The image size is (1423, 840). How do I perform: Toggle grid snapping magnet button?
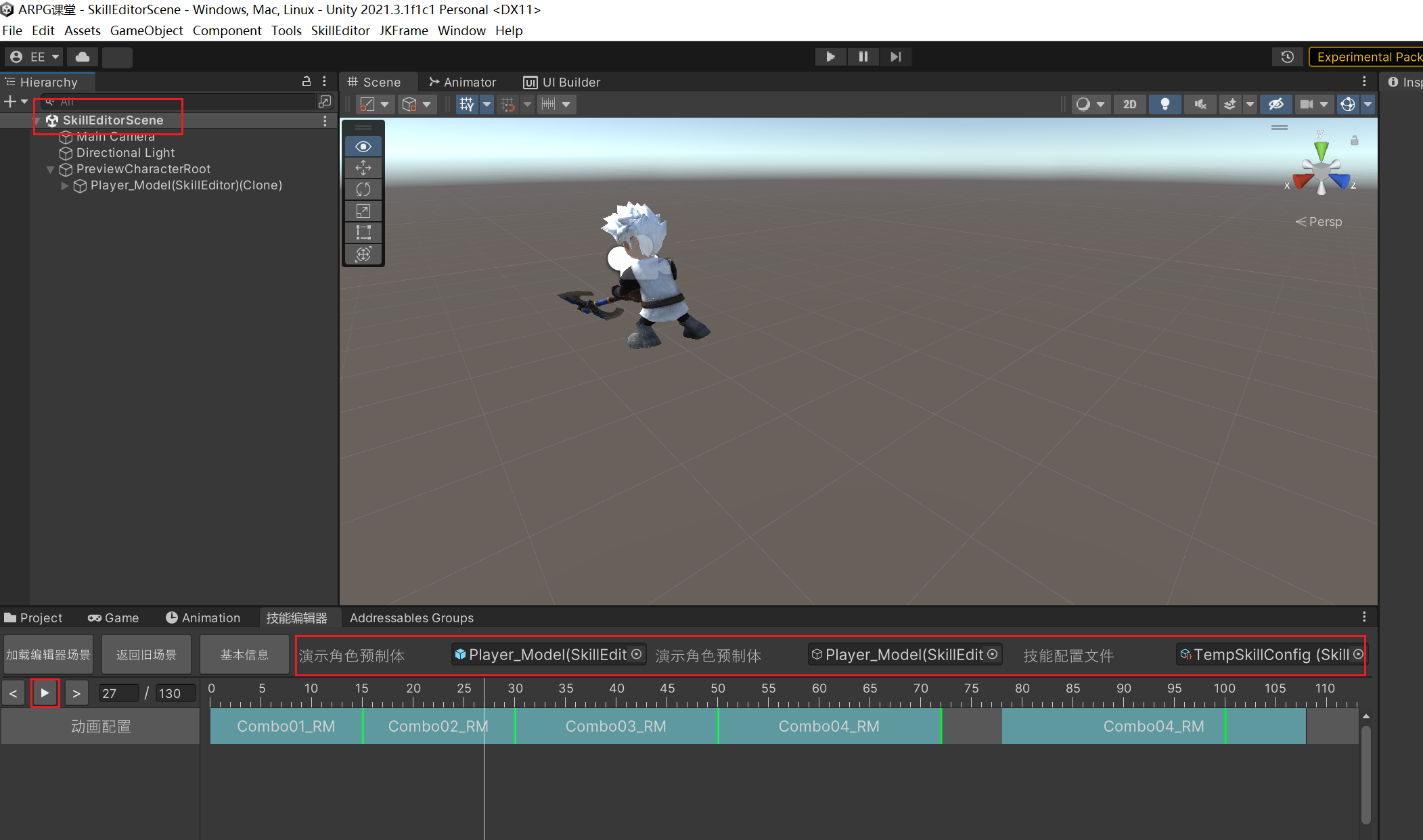[x=507, y=104]
